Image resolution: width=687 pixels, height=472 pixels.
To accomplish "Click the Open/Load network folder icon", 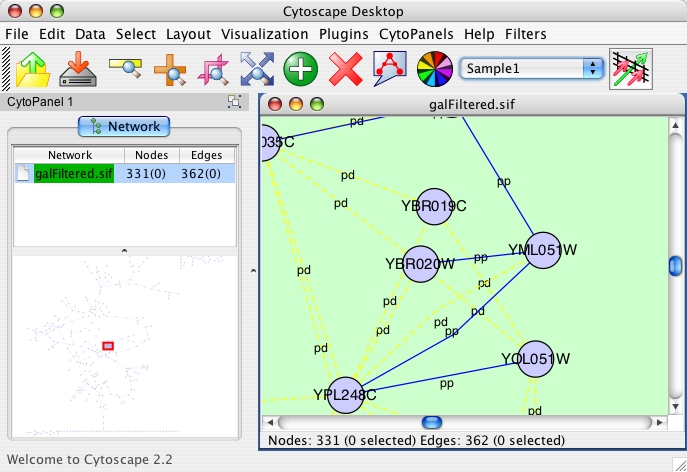I will (33, 69).
